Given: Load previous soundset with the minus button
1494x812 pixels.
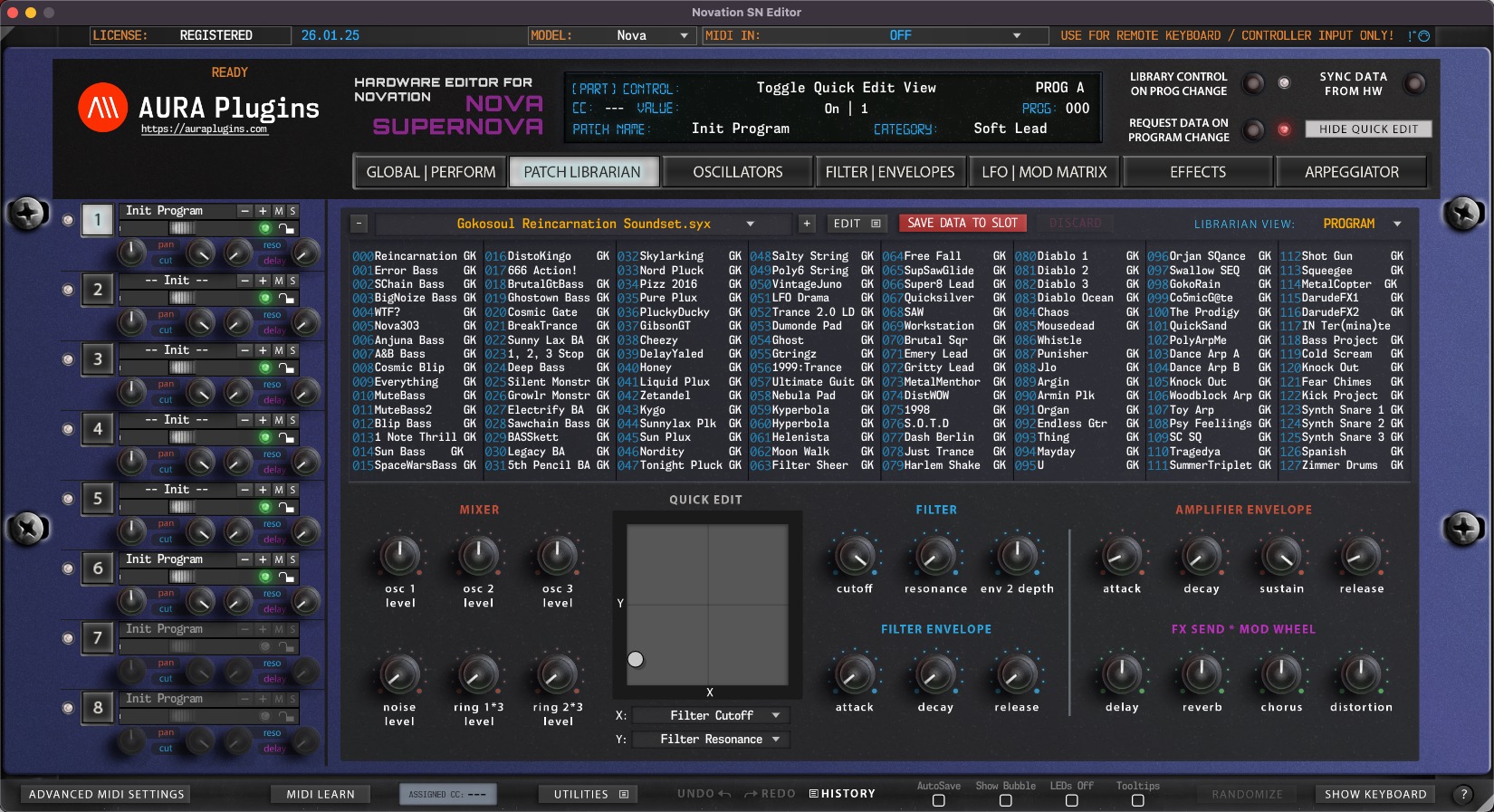Looking at the screenshot, I should (x=359, y=224).
